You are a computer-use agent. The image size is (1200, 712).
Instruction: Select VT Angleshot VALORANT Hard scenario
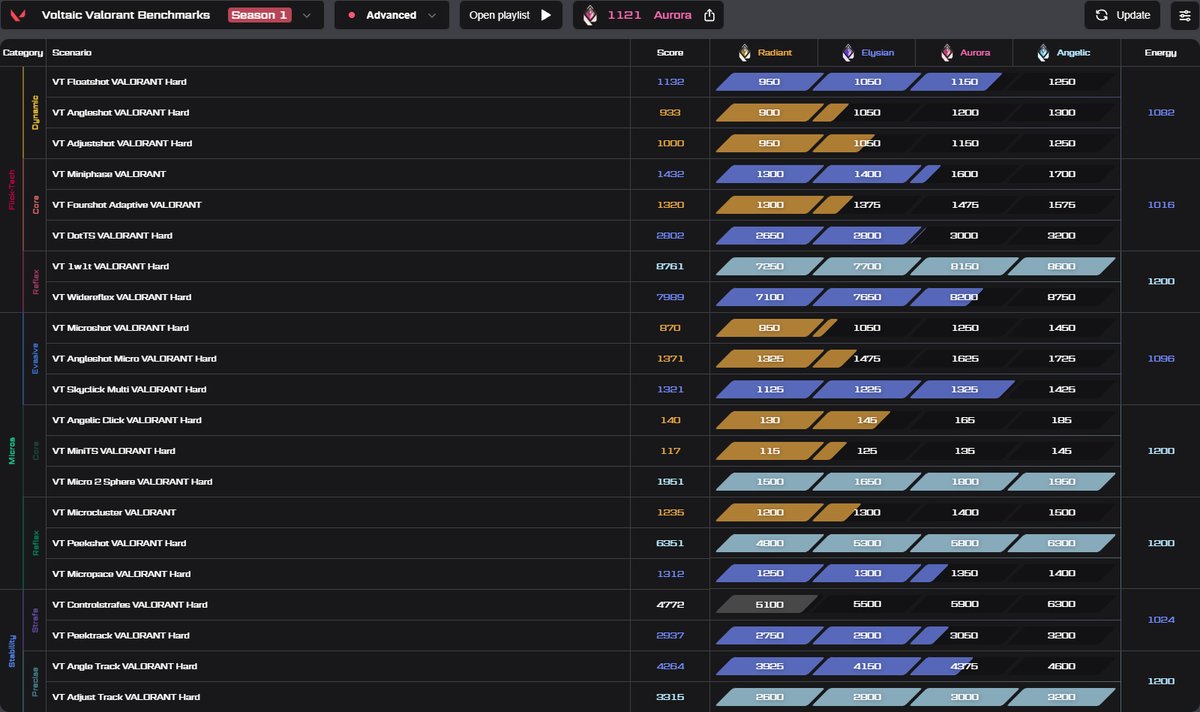[120, 113]
